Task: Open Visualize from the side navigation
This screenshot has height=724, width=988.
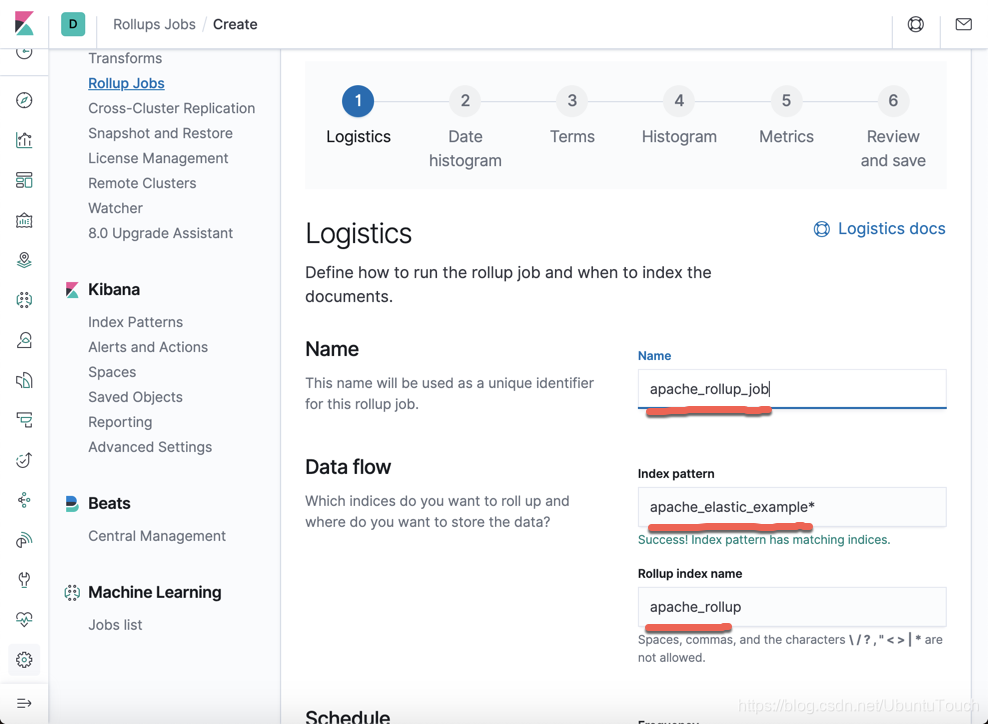Action: 24,140
